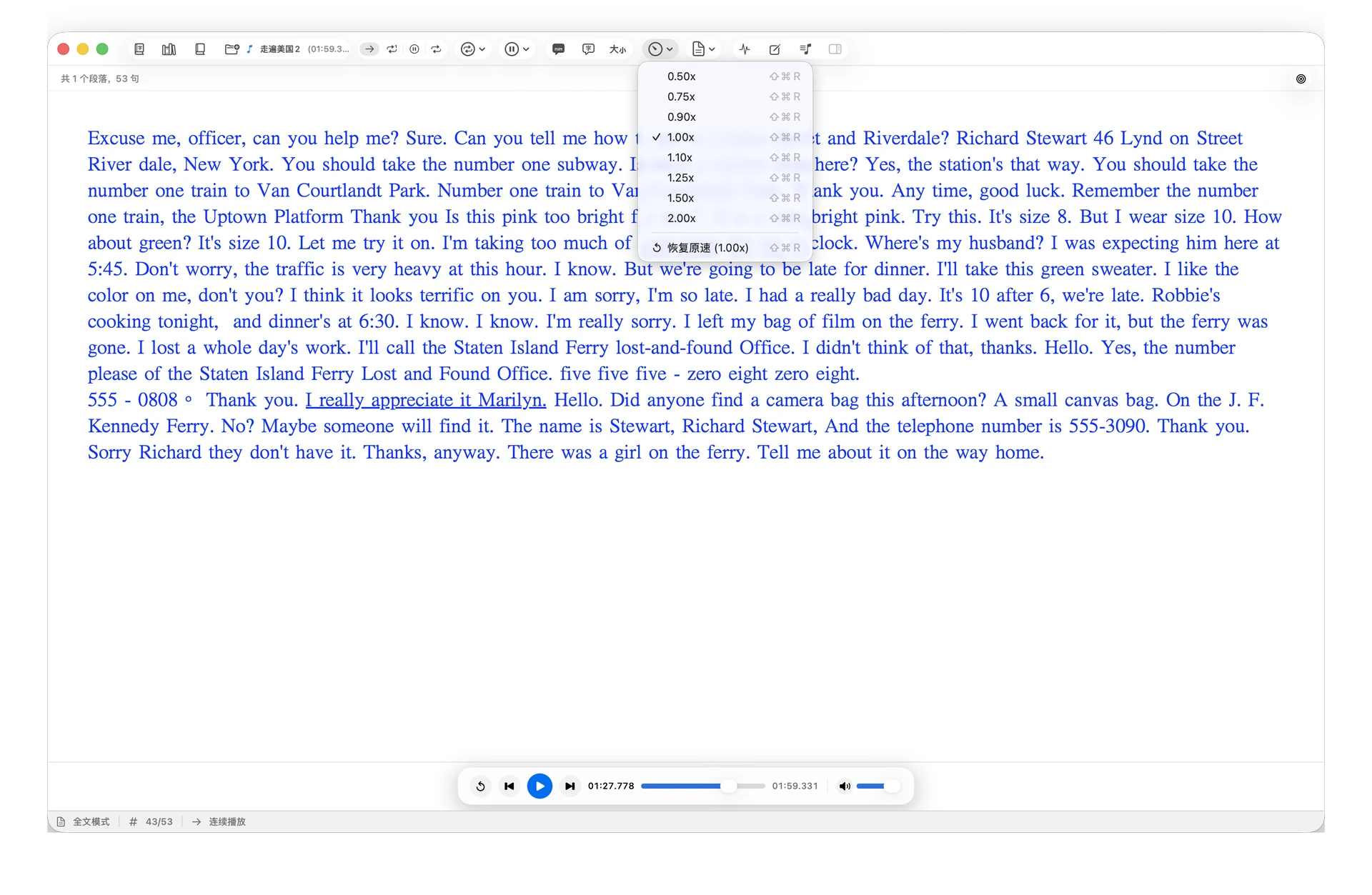This screenshot has width=1372, height=895.
Task: Click the playlist music notes icon
Action: point(805,49)
